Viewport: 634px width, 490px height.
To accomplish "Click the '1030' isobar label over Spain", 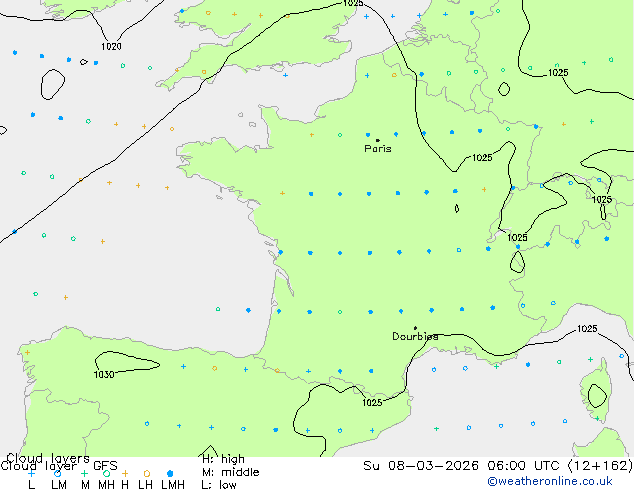I will tap(104, 375).
